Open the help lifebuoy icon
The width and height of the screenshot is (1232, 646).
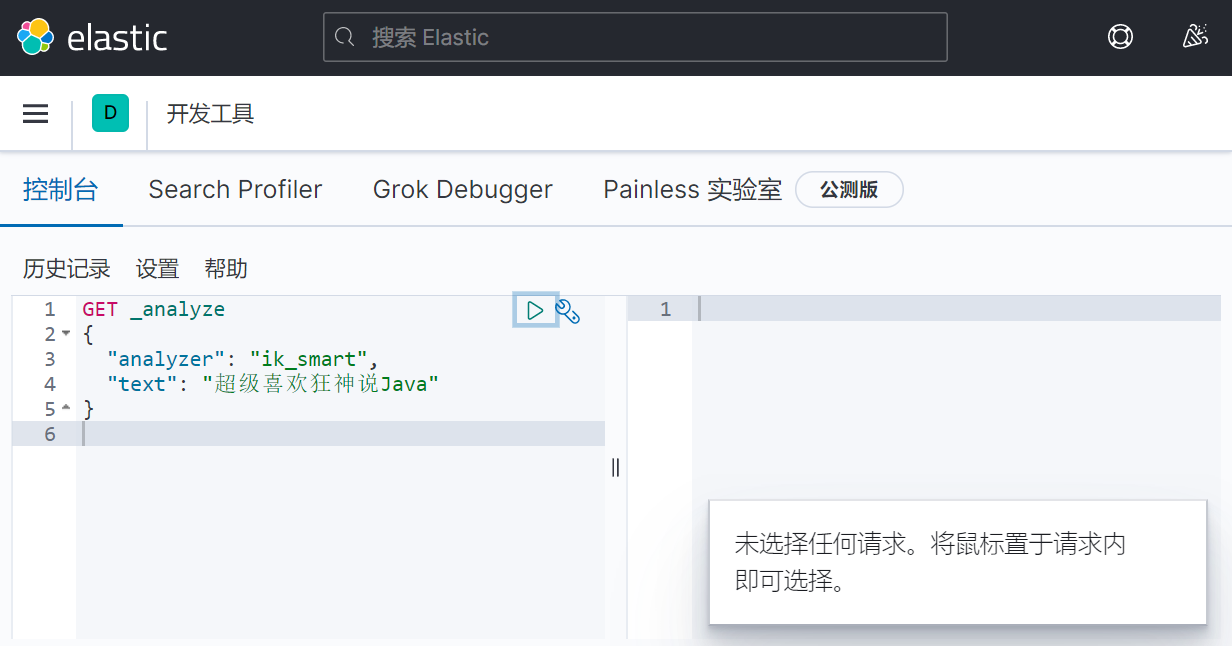coord(1120,37)
